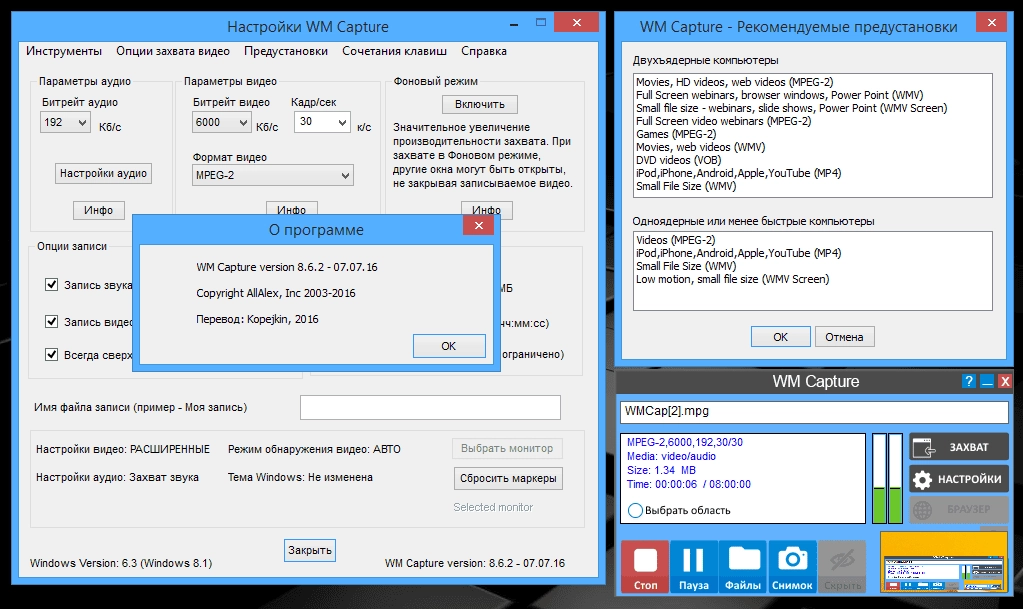Take a screenshot with the Снимок camera button

pyautogui.click(x=792, y=567)
